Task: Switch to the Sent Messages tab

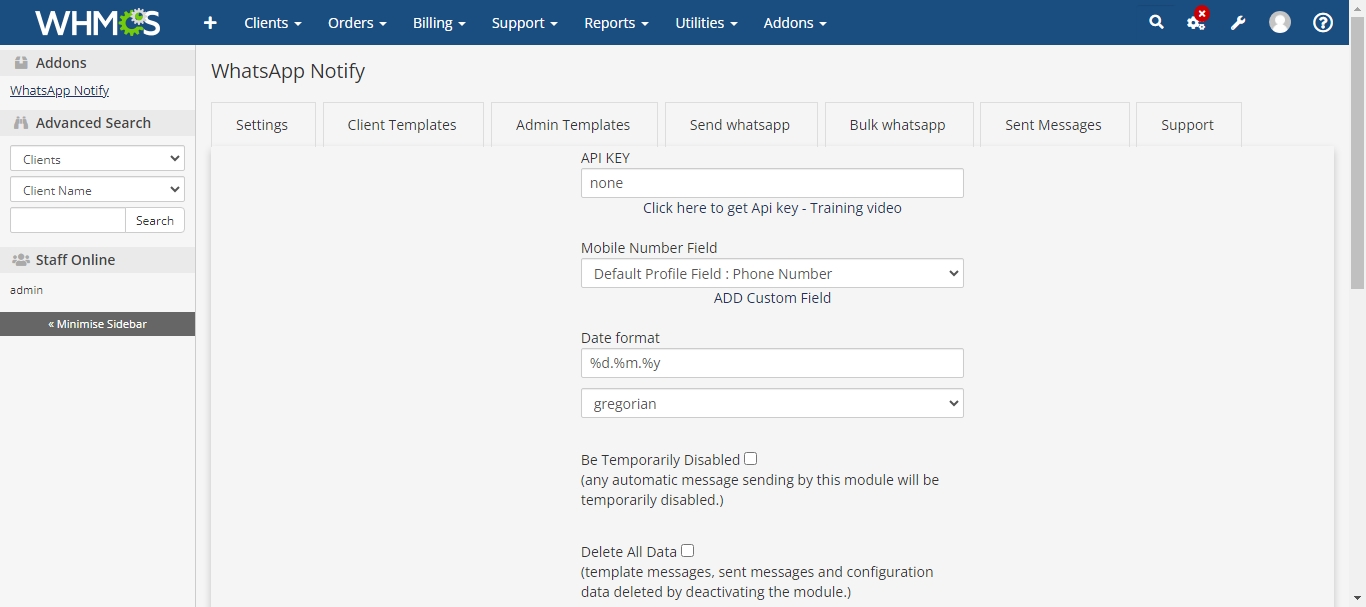Action: pyautogui.click(x=1054, y=125)
